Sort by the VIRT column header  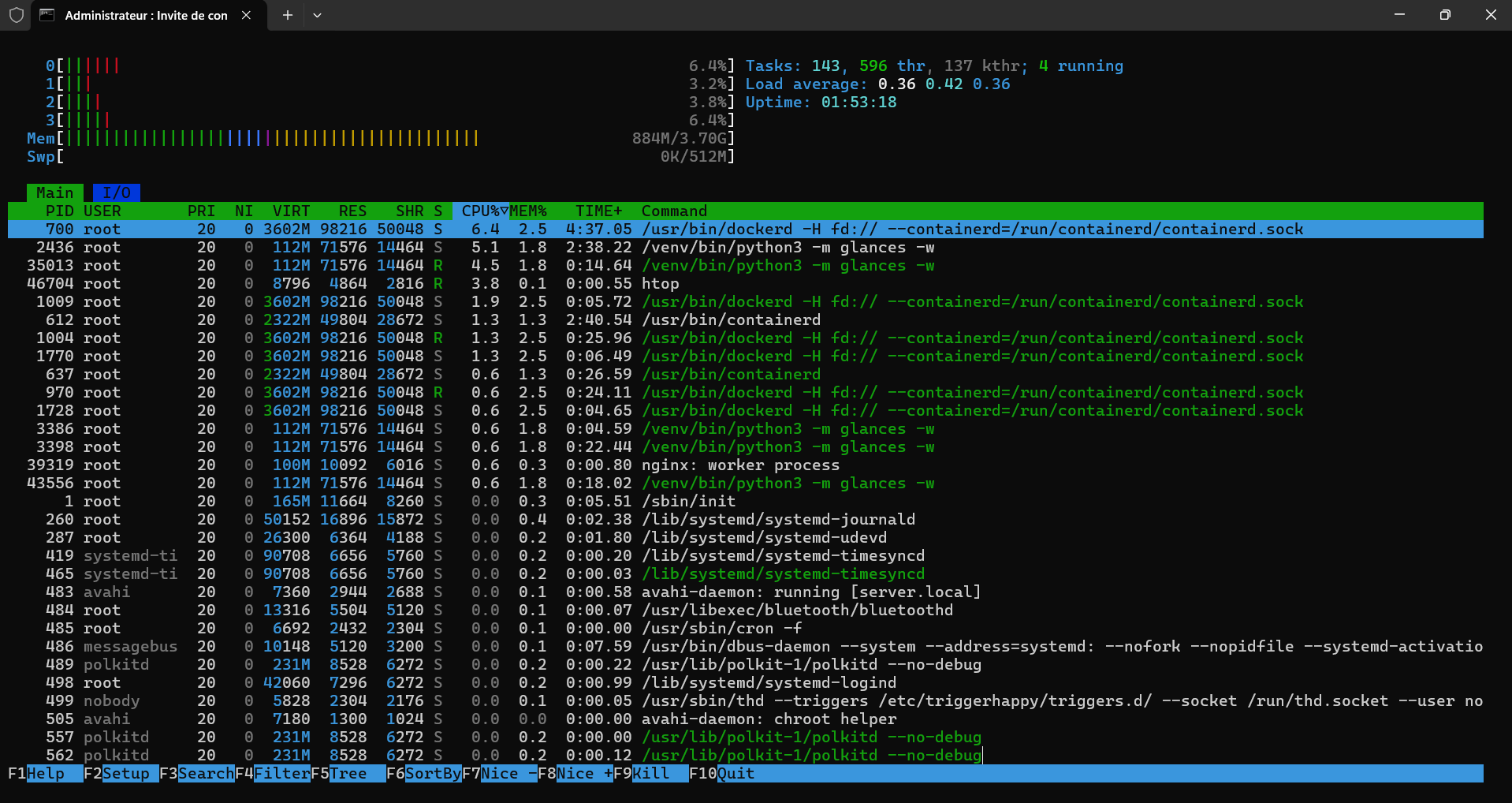[292, 211]
